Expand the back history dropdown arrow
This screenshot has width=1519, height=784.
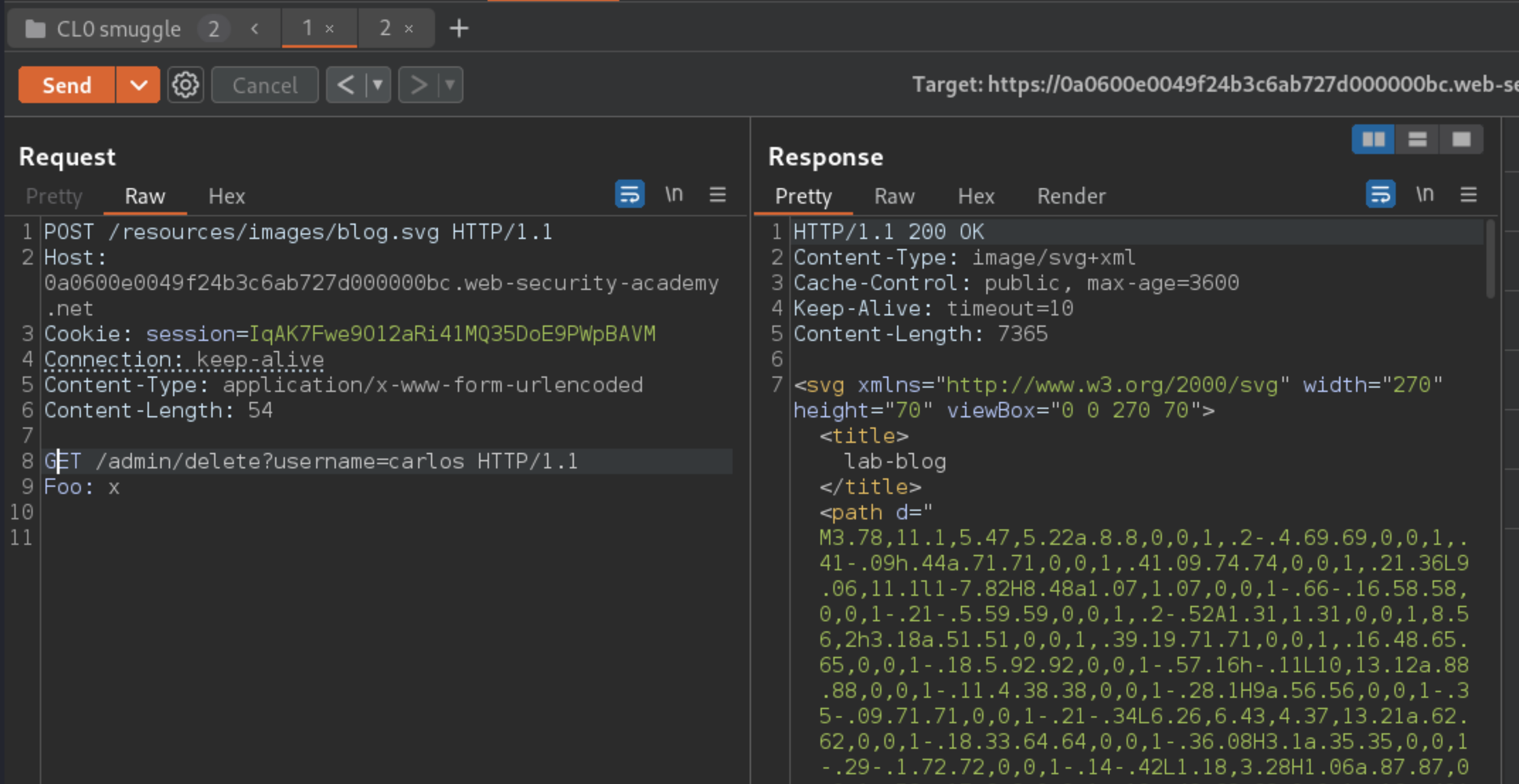tap(378, 85)
